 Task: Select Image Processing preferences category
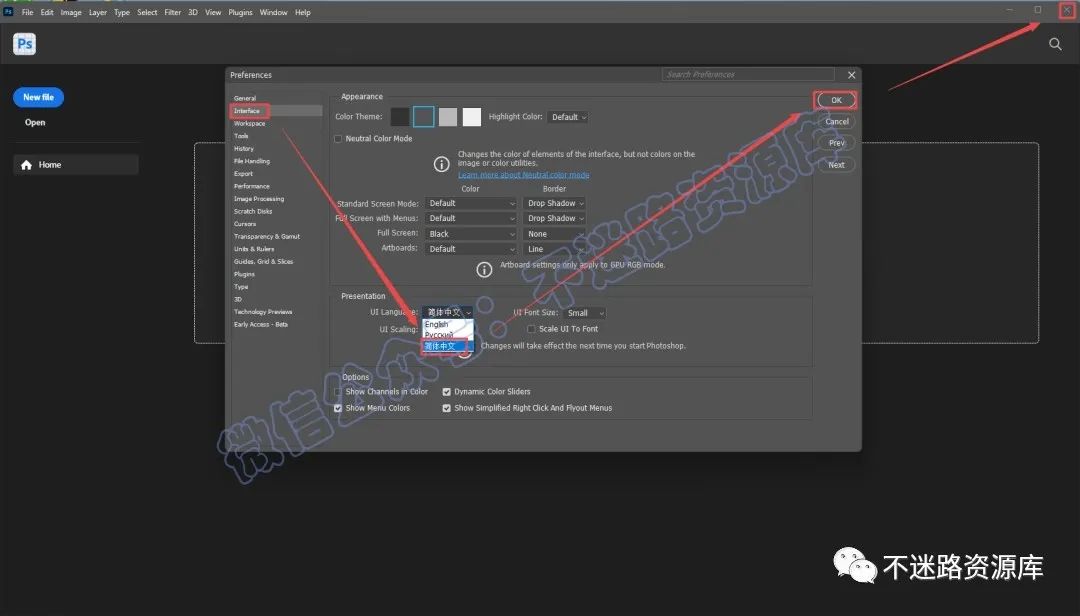259,198
